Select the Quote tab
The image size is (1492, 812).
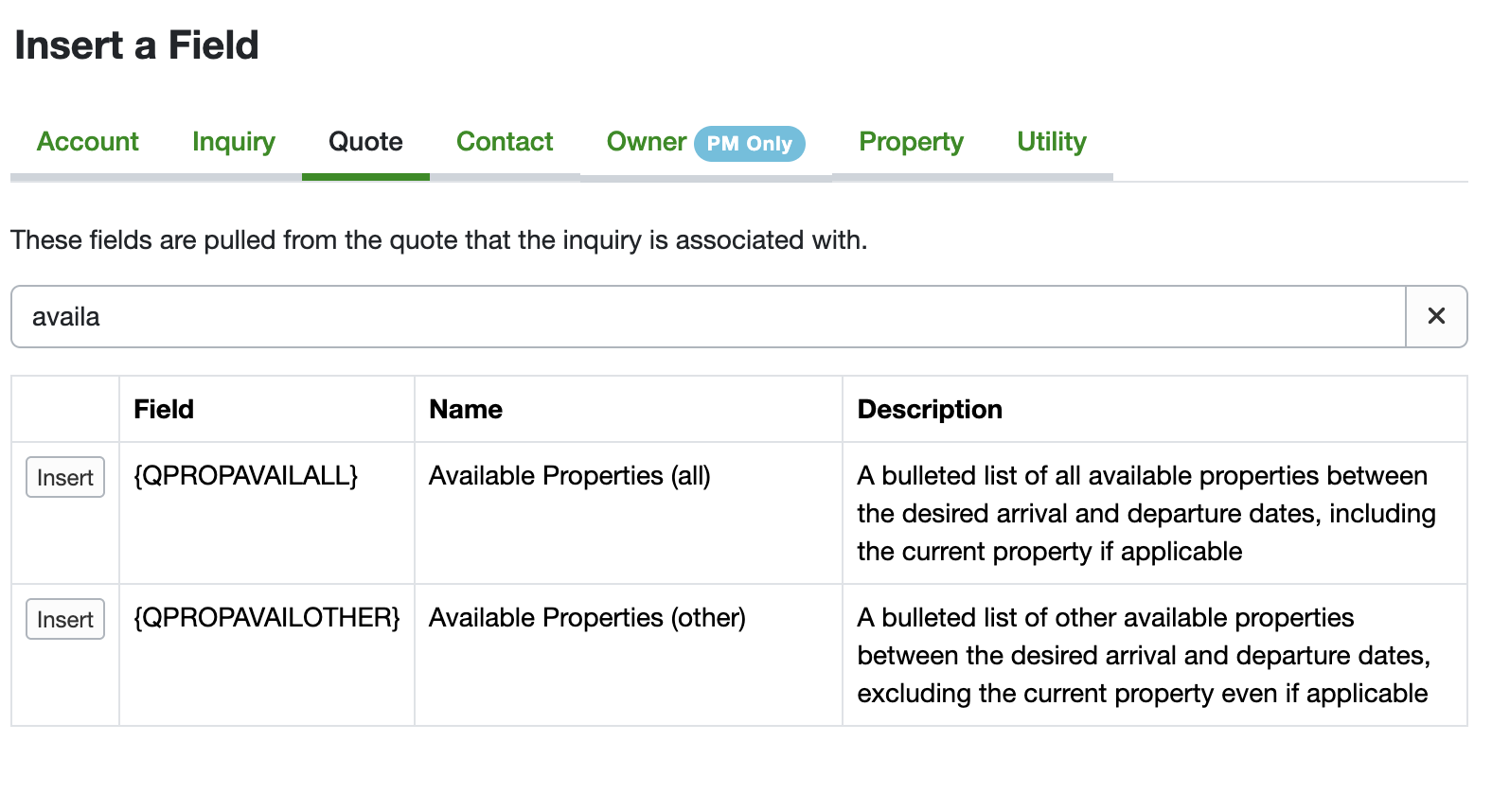pyautogui.click(x=365, y=142)
